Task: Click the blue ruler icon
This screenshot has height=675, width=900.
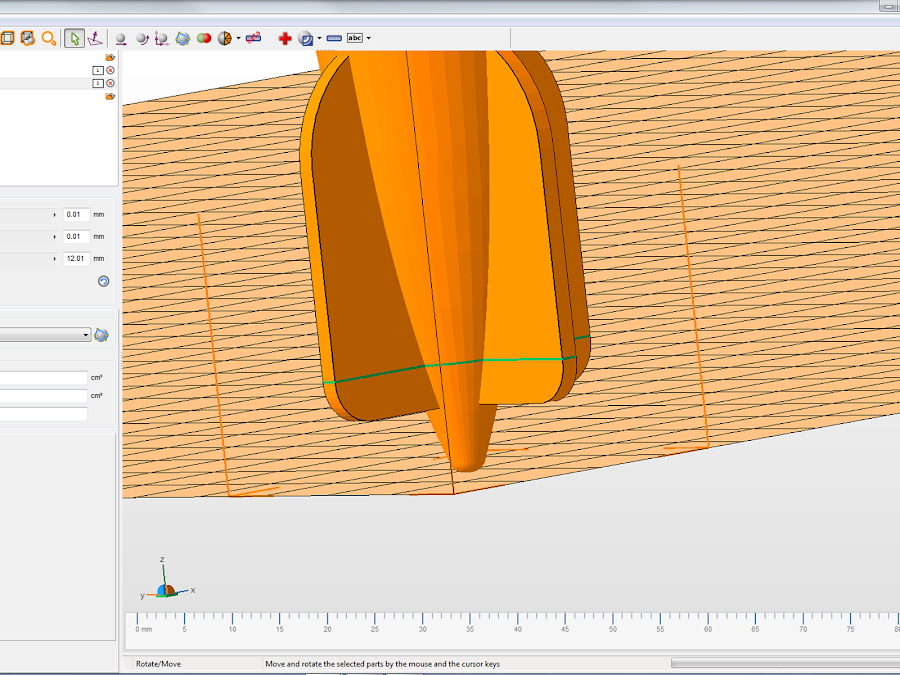Action: pos(334,38)
